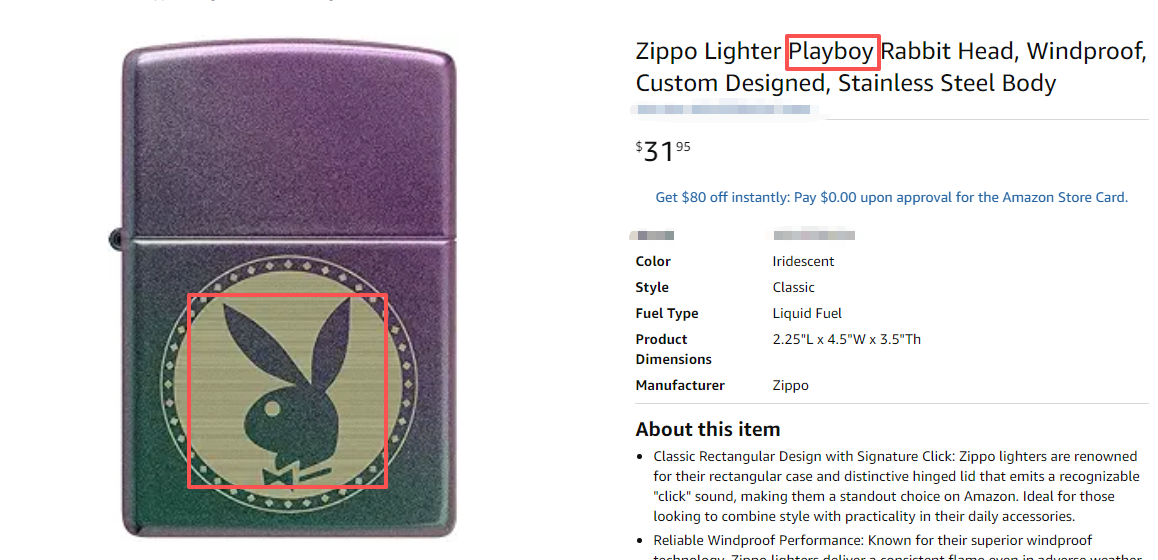Click the highlighted word Playboy in the title
Image resolution: width=1158 pixels, height=560 pixels.
832,51
